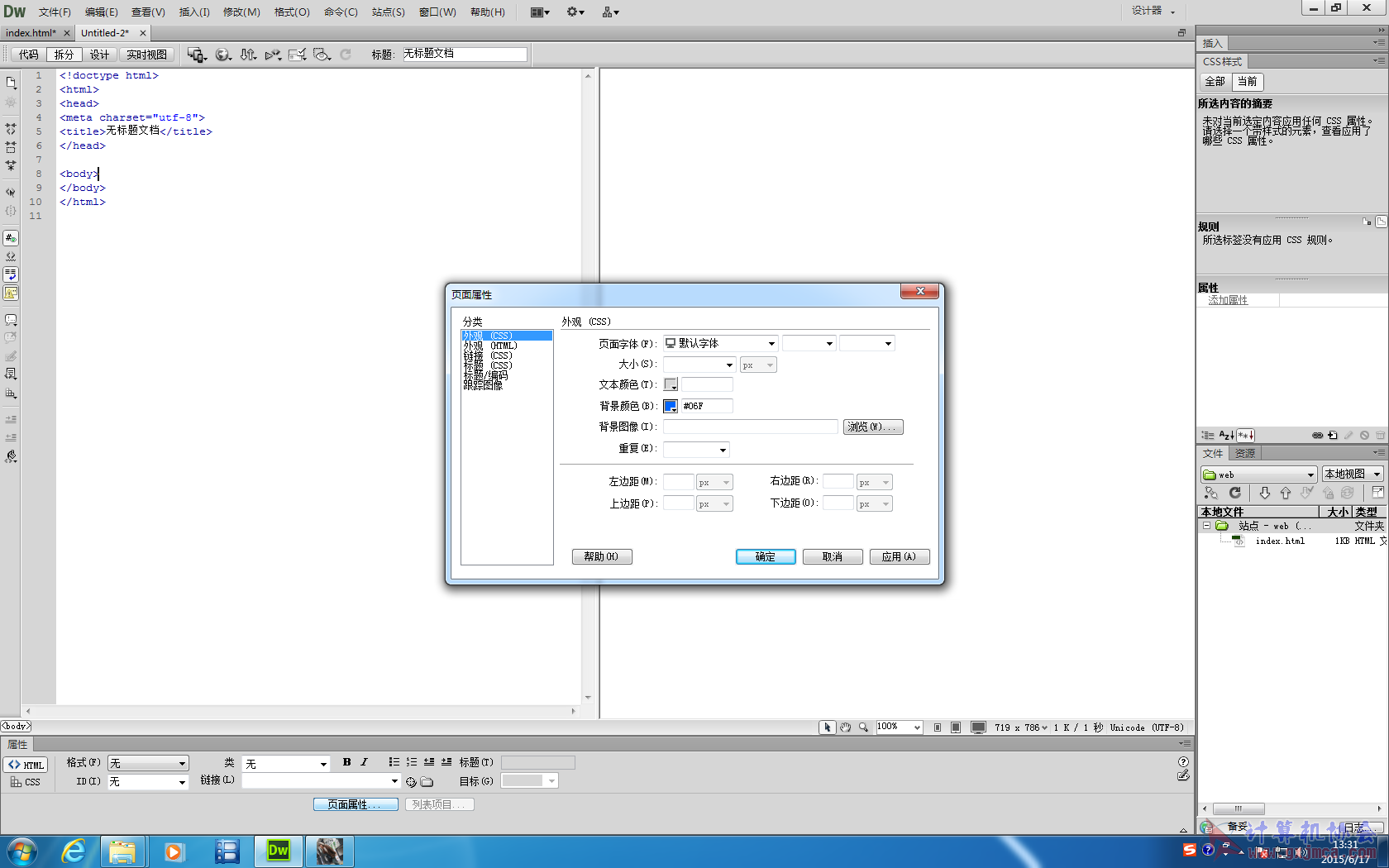Click select parent tag icon
This screenshot has height=868, width=1389.
[11, 192]
